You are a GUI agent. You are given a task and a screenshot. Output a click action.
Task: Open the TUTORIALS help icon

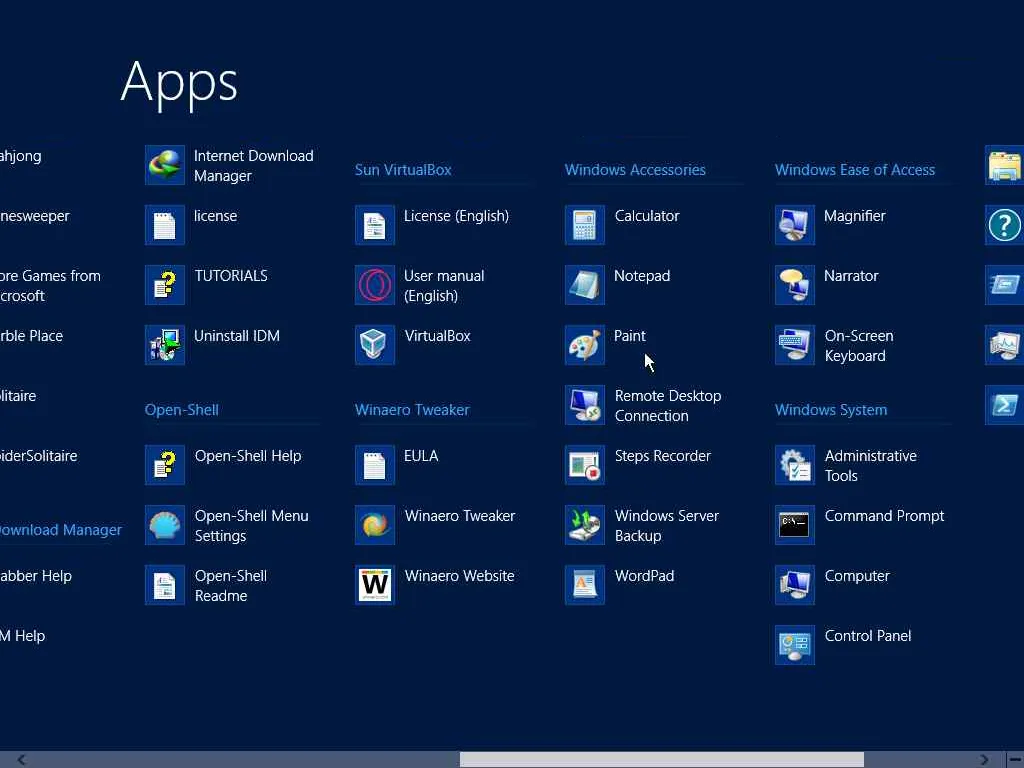coord(165,285)
